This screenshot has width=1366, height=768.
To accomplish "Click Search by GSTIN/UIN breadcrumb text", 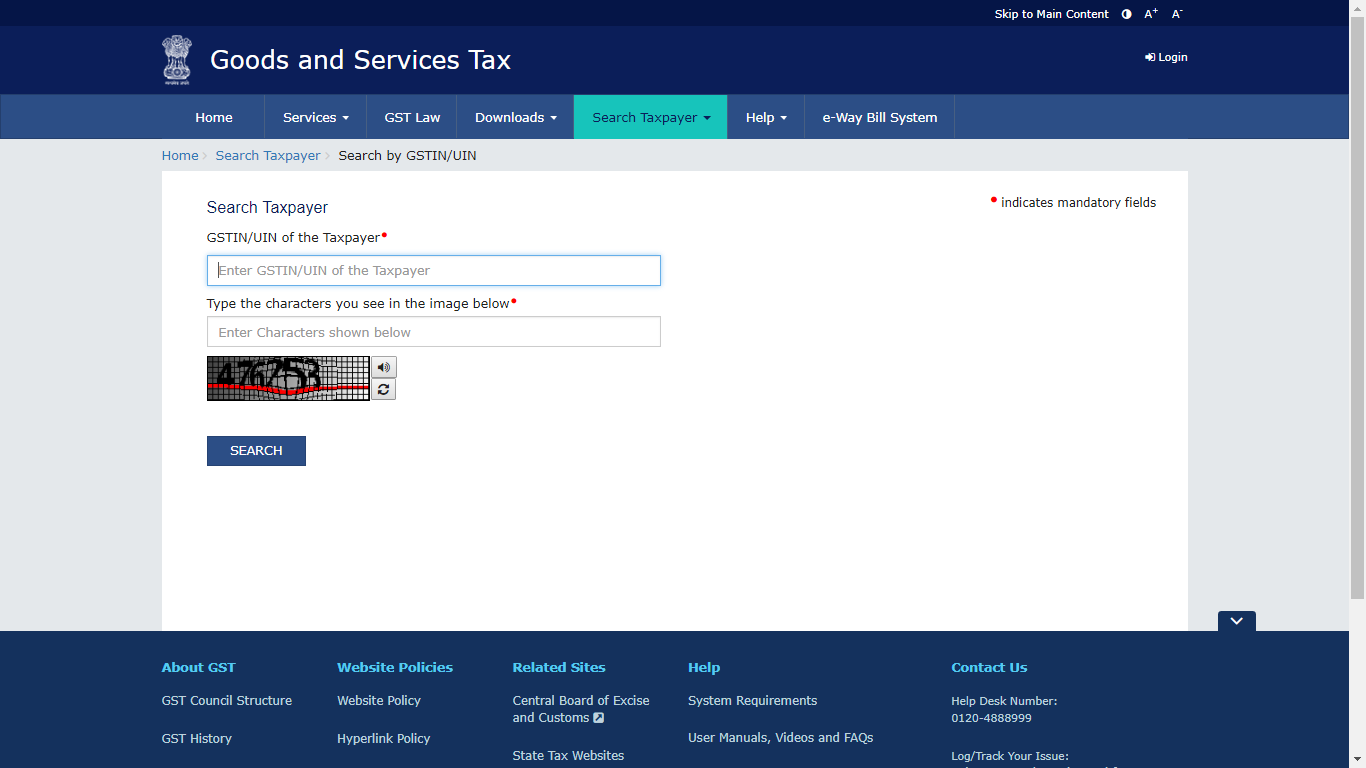I will 407,155.
